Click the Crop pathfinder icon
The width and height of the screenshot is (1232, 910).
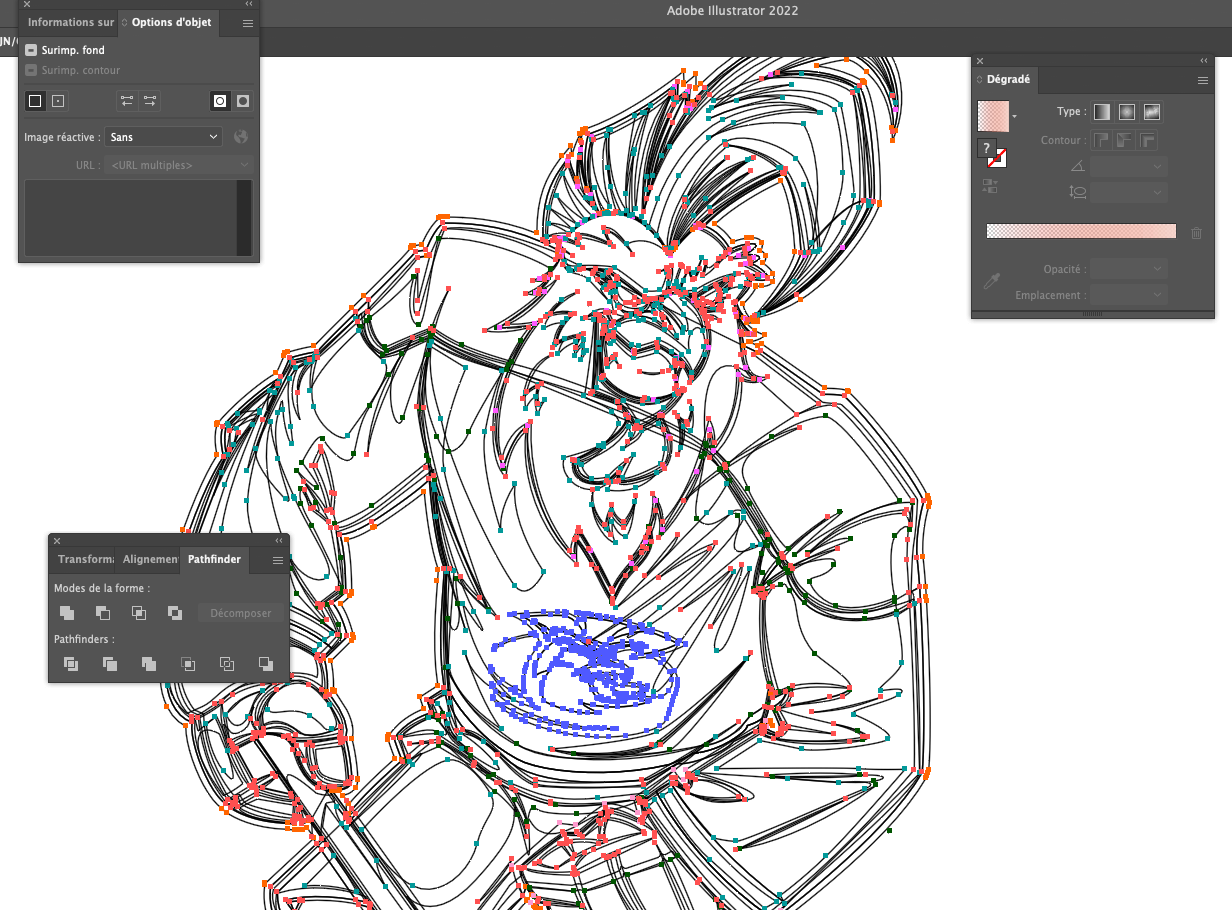point(188,663)
